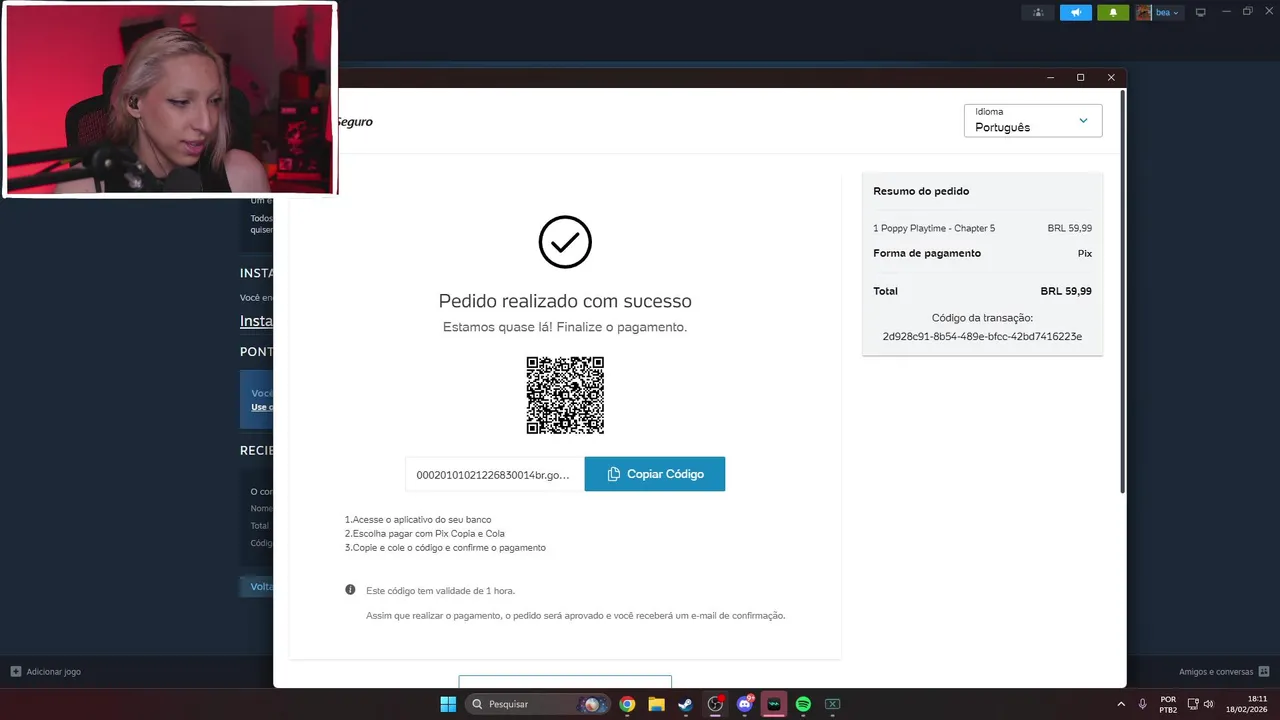Click the payment window's vertical scrollbar
The image size is (1280, 720).
point(1122,290)
